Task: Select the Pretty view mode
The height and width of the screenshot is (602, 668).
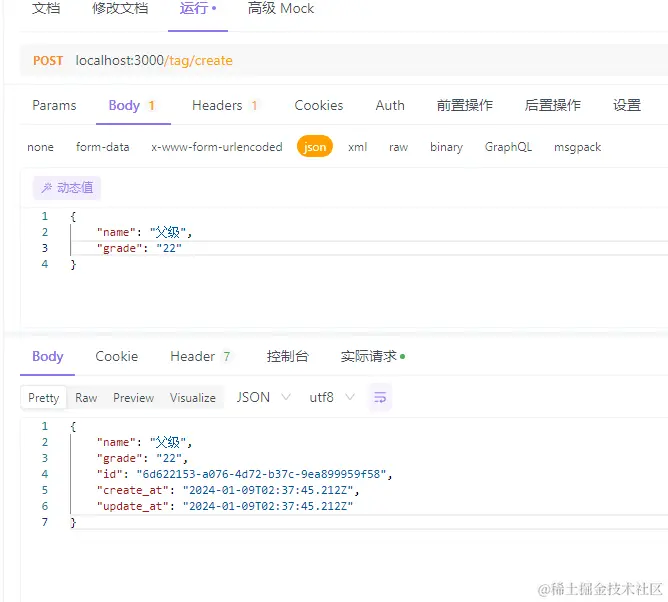Action: [x=43, y=397]
